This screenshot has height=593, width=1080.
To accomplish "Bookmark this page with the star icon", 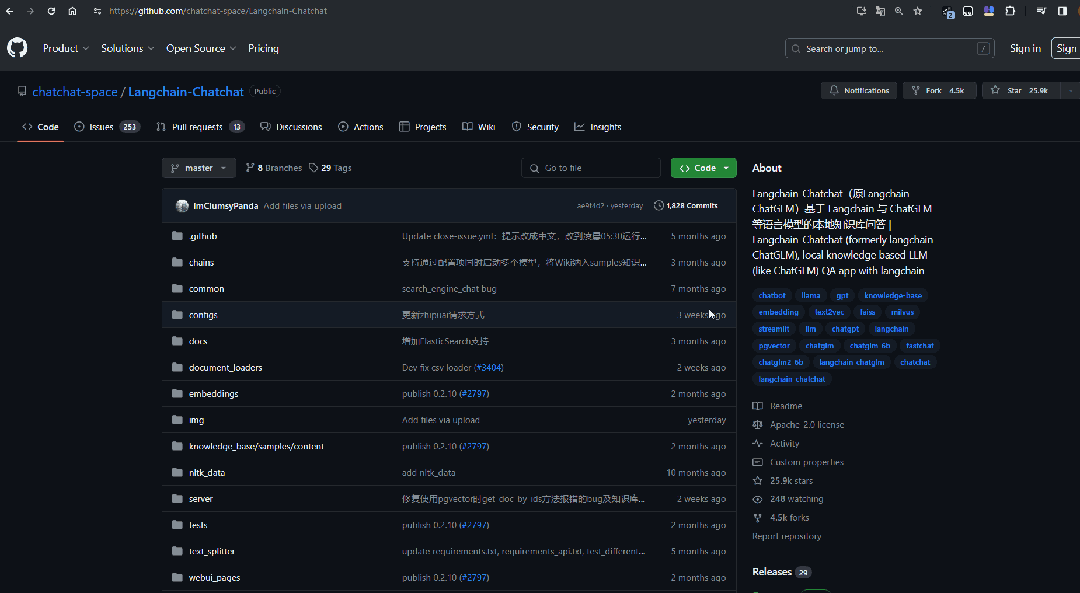I will click(x=917, y=11).
